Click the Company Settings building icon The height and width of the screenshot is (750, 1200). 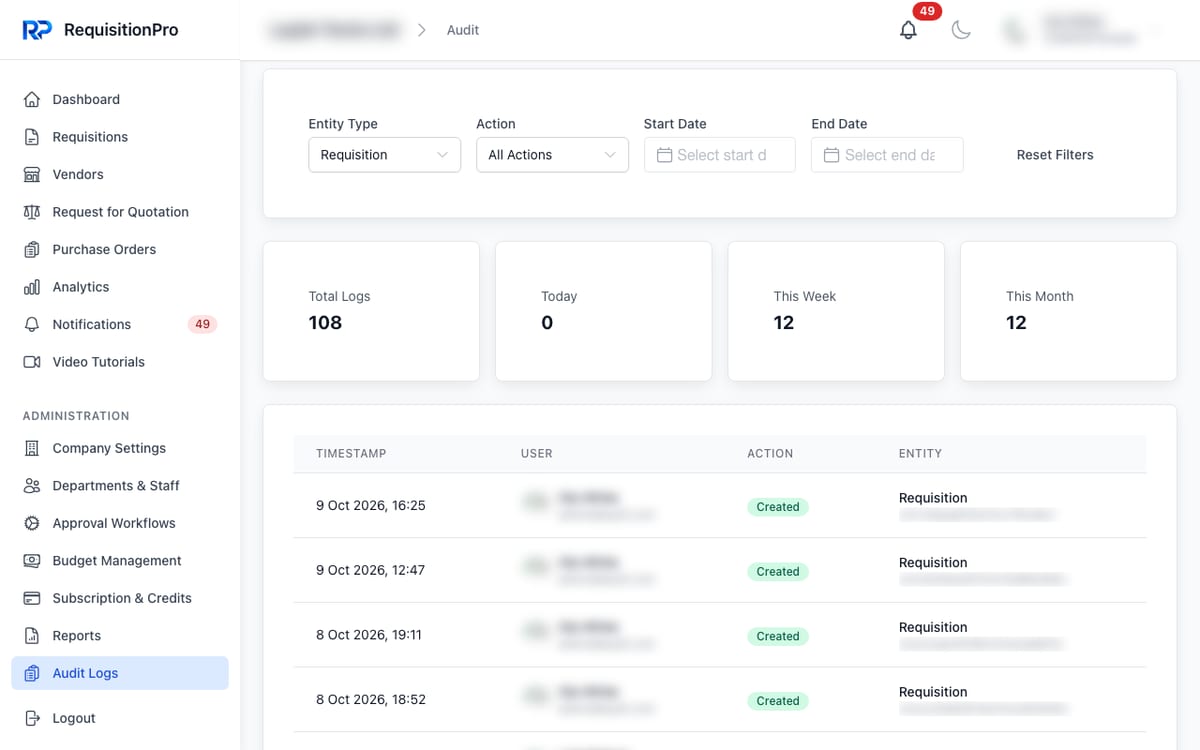pos(32,448)
